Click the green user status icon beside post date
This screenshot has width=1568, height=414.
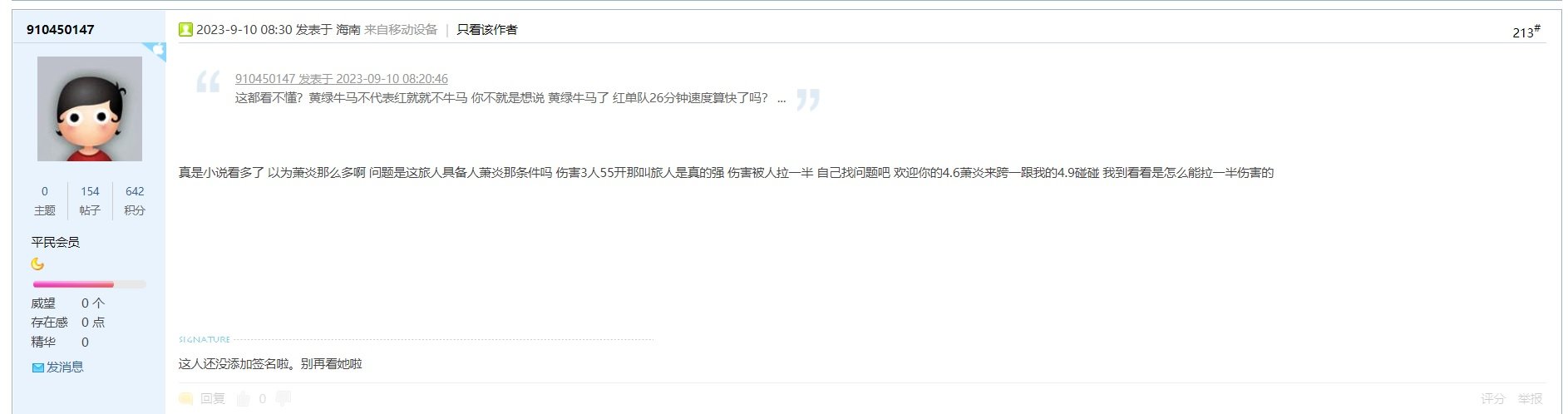click(185, 30)
